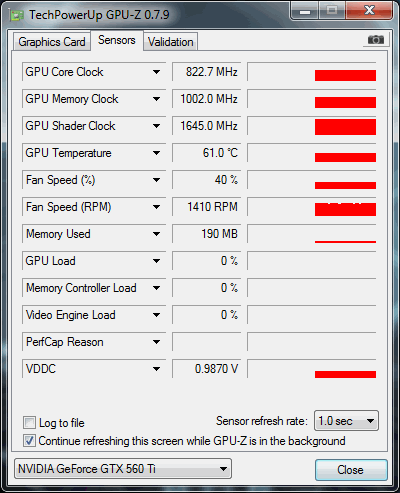400x493 pixels.
Task: Minimize the GPU-Z window
Action: [x=305, y=12]
